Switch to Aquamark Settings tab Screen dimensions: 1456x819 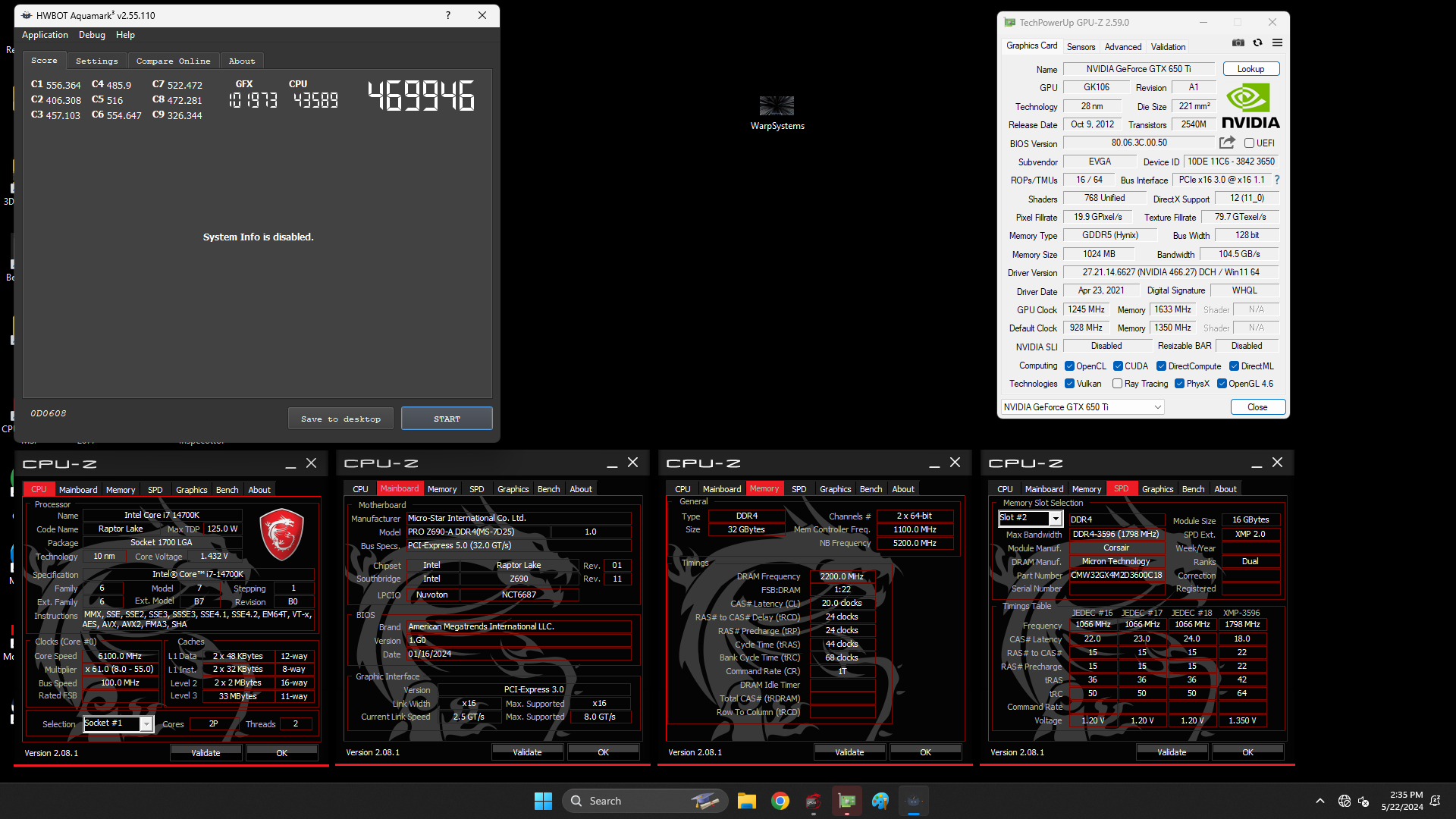pos(97,61)
